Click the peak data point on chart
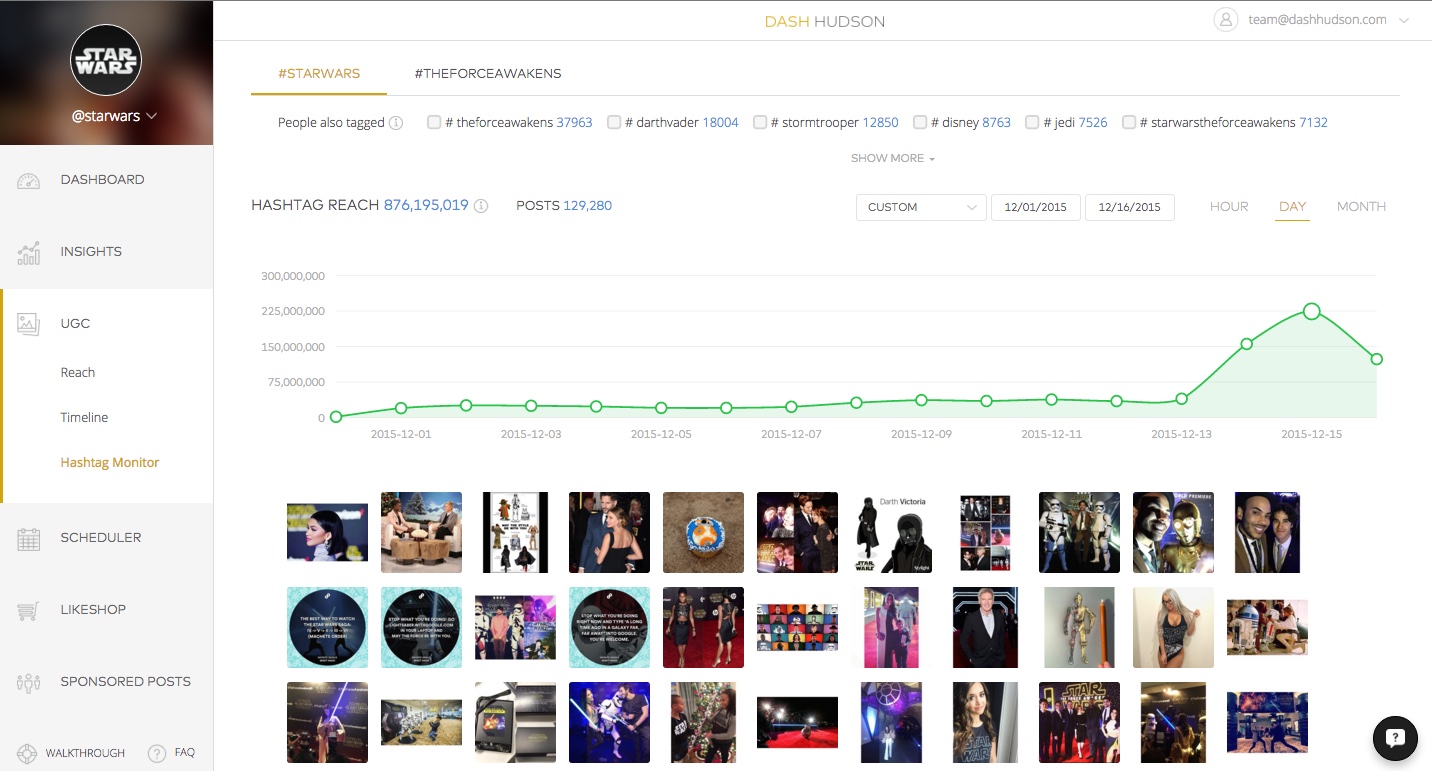Viewport: 1432px width, 771px height. pos(1311,311)
